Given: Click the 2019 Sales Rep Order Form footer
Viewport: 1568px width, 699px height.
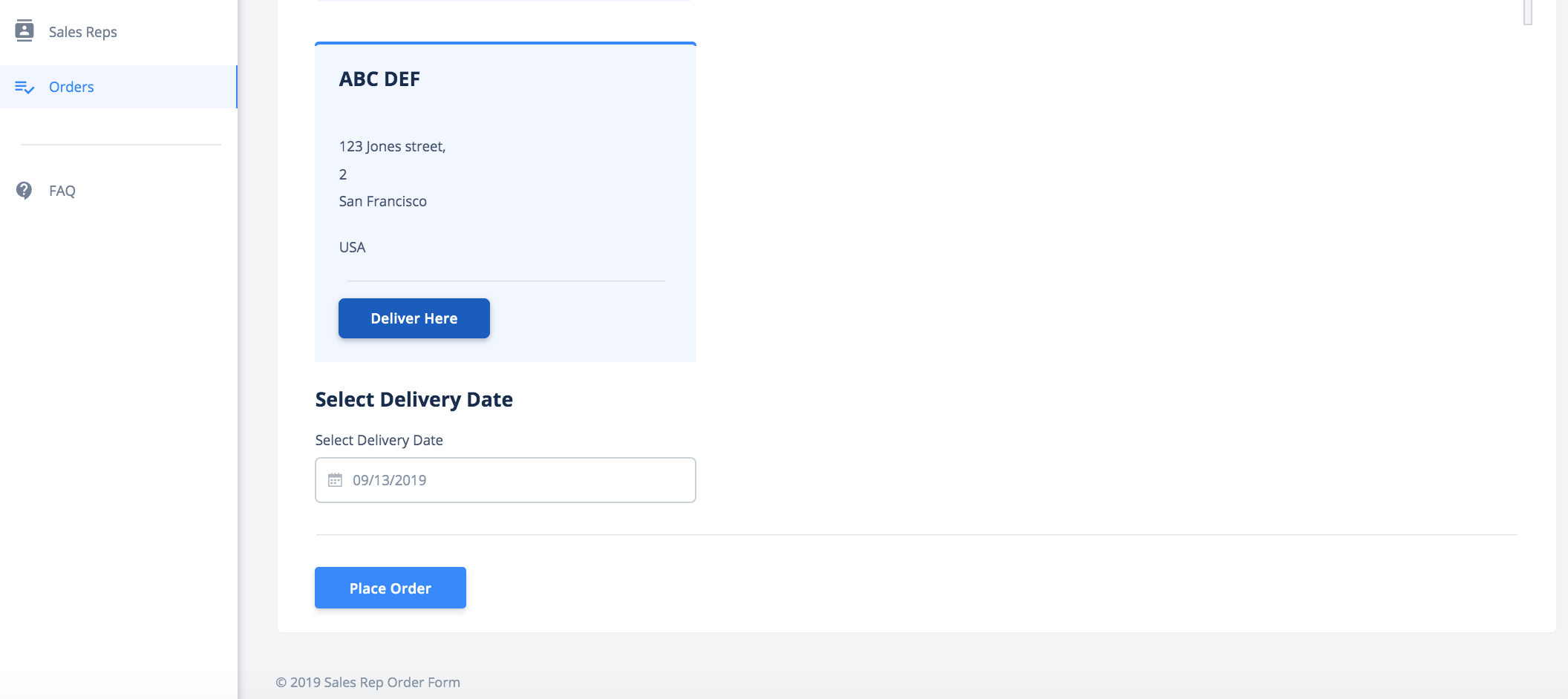Looking at the screenshot, I should tap(368, 682).
